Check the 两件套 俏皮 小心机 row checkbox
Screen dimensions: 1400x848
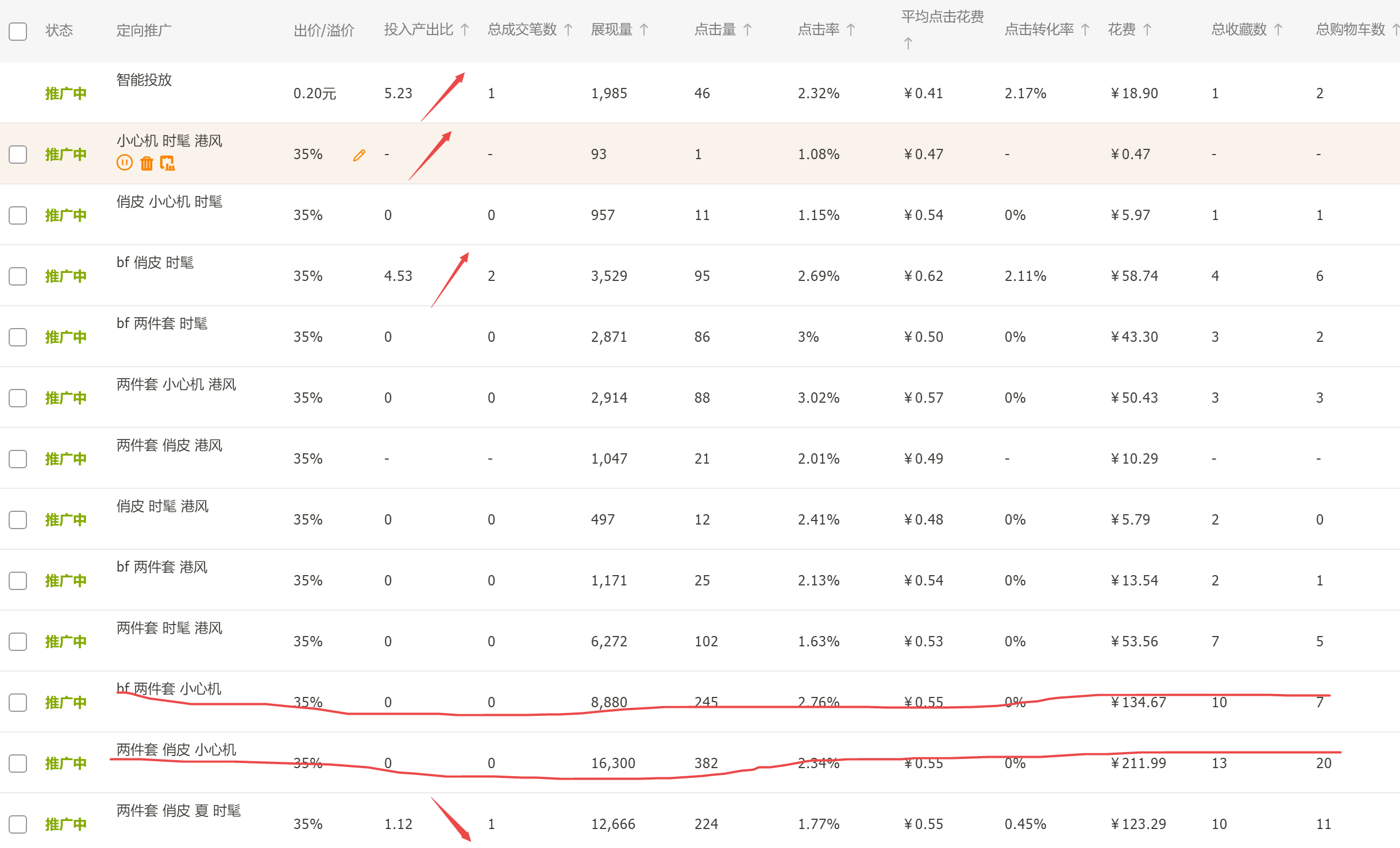coord(18,764)
